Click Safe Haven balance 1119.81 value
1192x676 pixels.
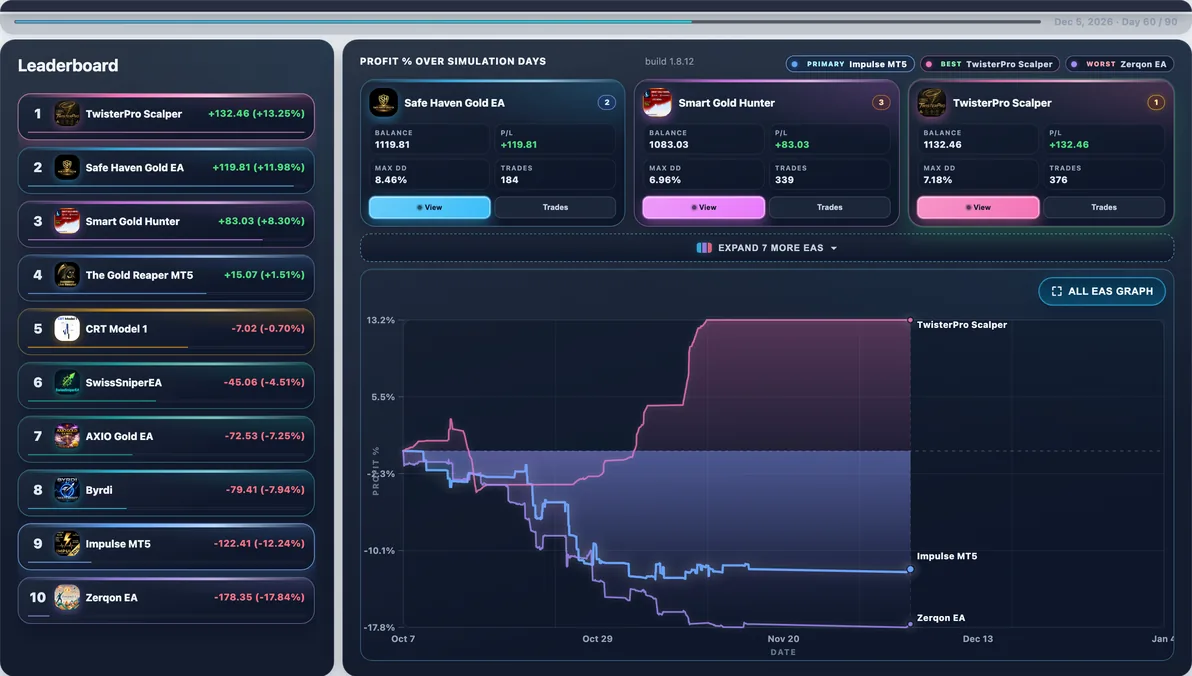click(392, 144)
